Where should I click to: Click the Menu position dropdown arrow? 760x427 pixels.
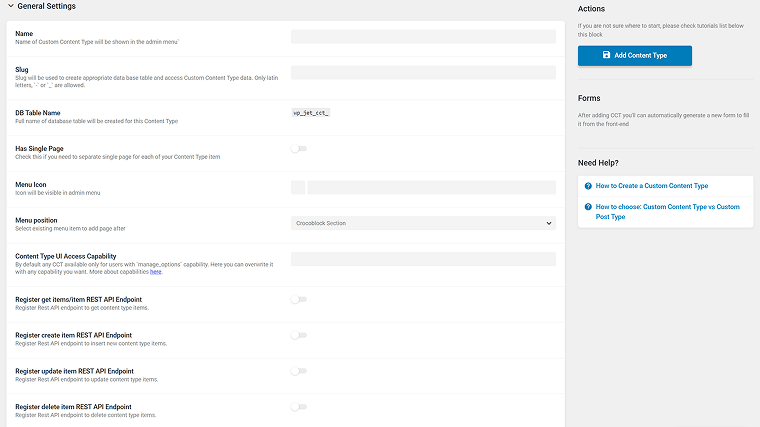pos(549,223)
